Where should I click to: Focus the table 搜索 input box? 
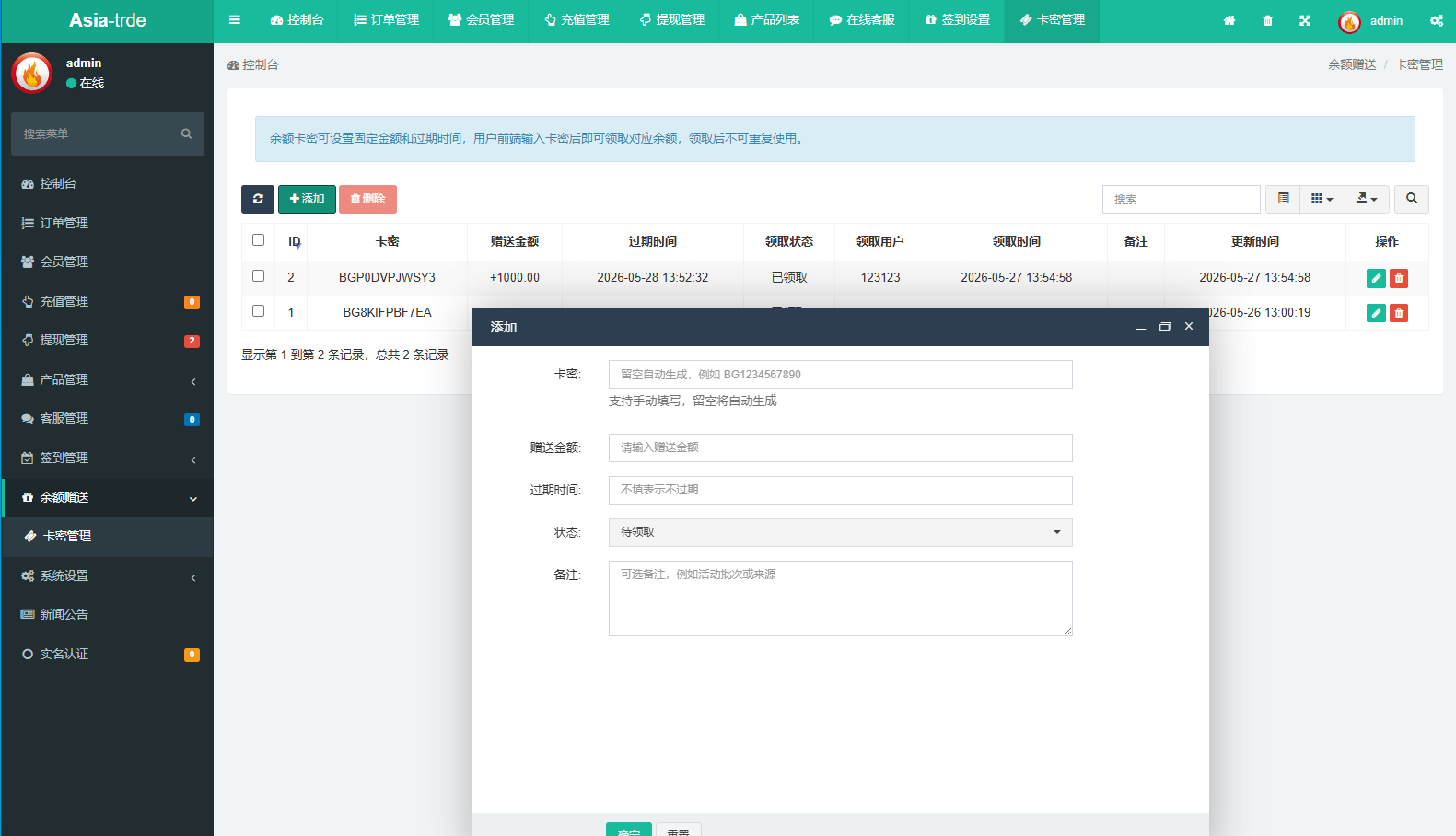click(x=1181, y=199)
